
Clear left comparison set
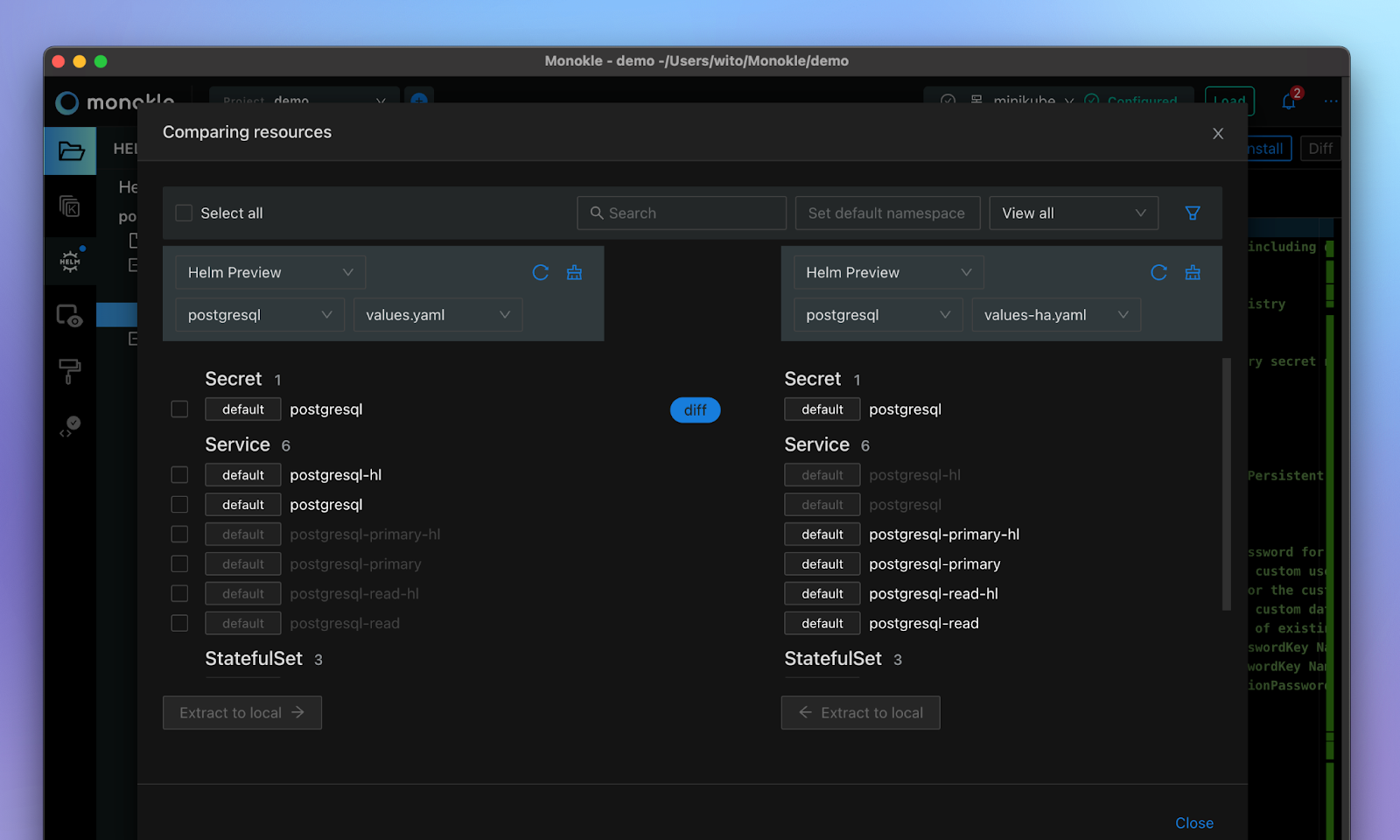[574, 272]
